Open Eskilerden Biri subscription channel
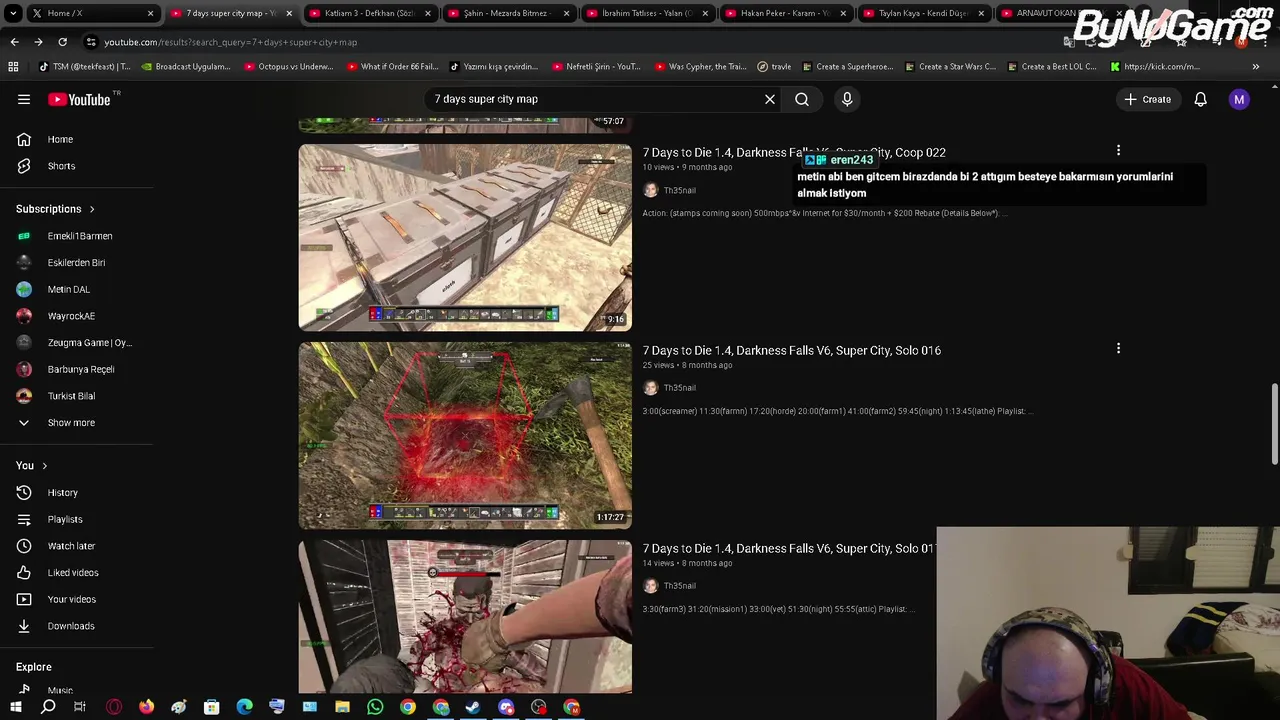The image size is (1280, 720). 77,262
